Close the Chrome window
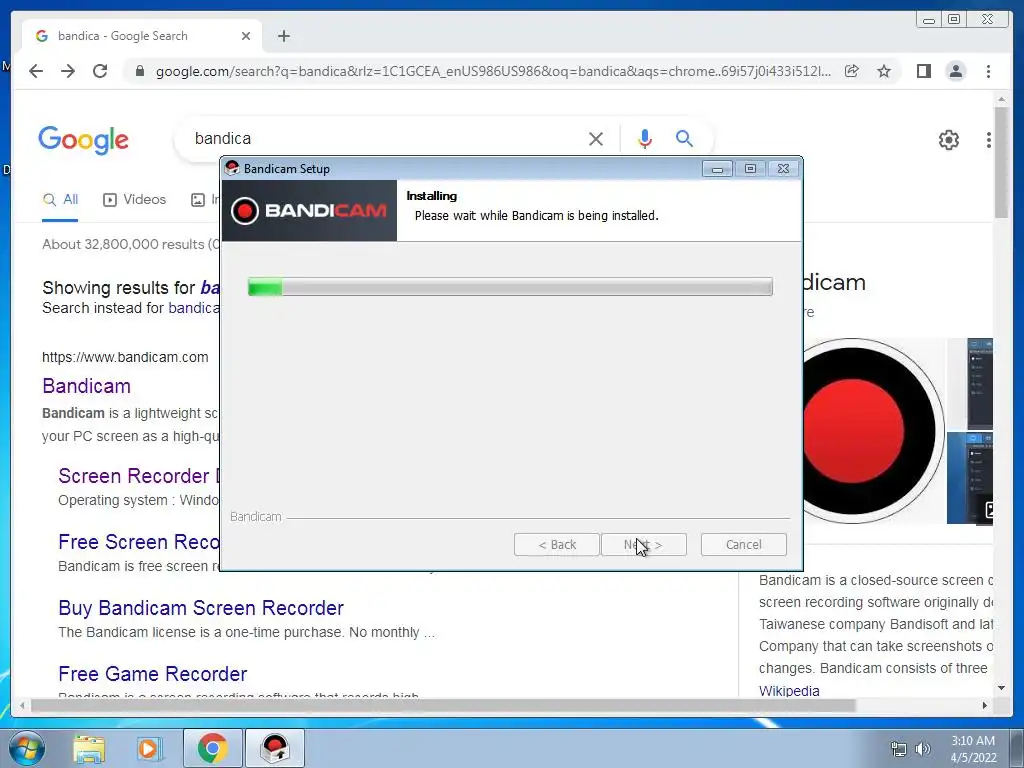Image resolution: width=1024 pixels, height=768 pixels. tap(987, 20)
